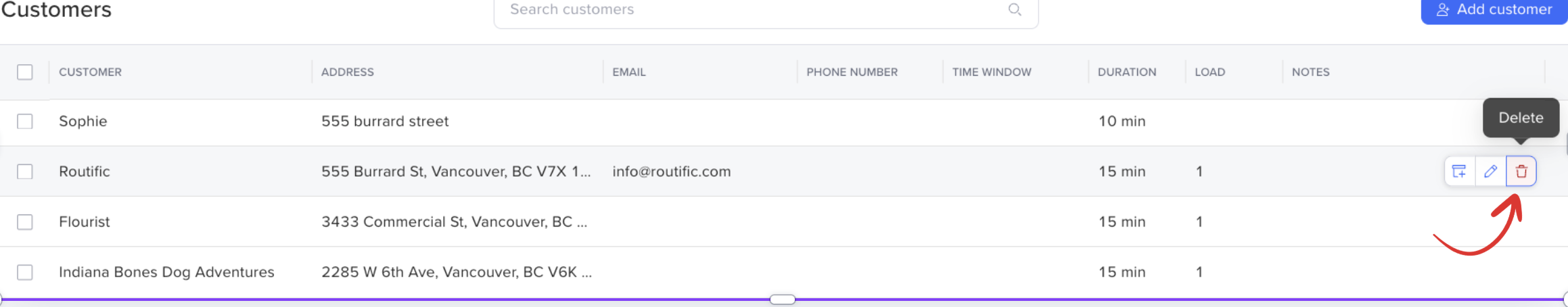Sort by the Customer column header
Viewport: 1568px width, 307px height.
(90, 72)
